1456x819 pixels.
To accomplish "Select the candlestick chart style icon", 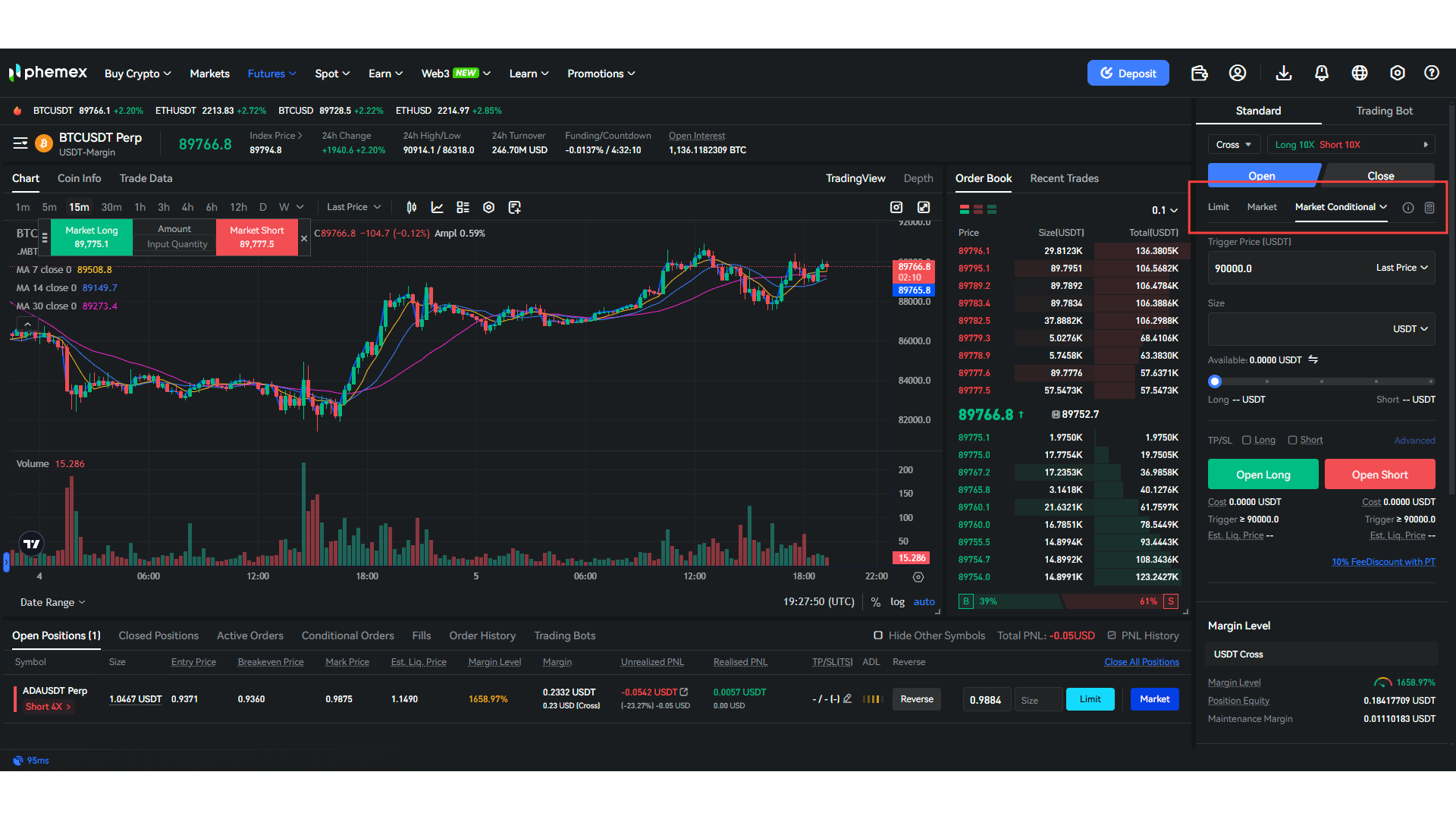I will 411,206.
